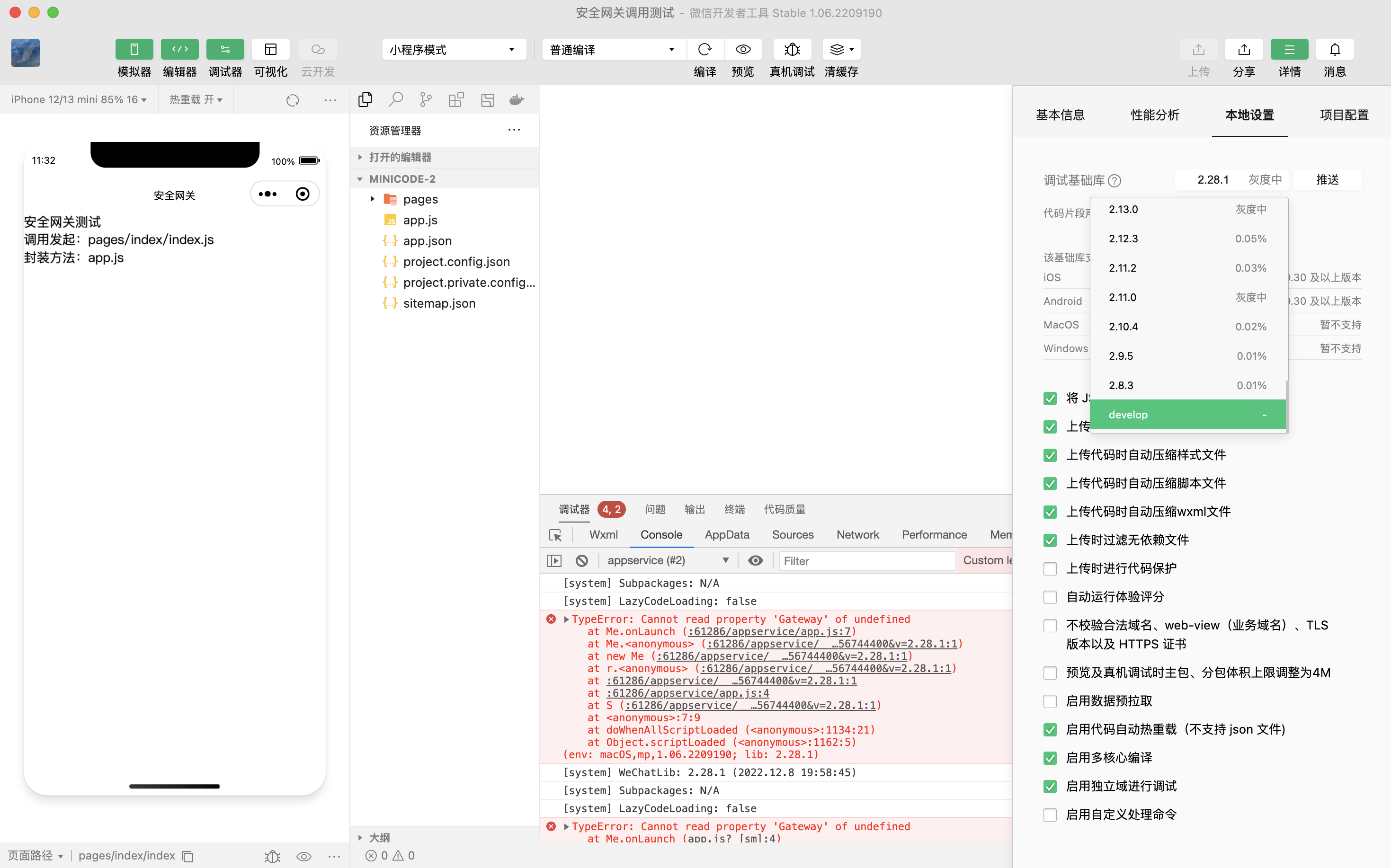Click the 推送 button
The image size is (1391, 868).
pyautogui.click(x=1327, y=180)
